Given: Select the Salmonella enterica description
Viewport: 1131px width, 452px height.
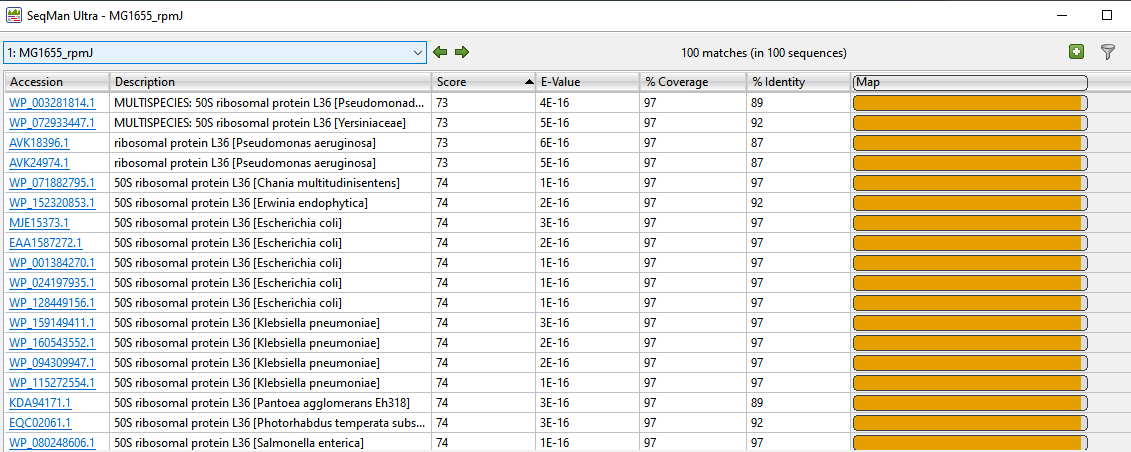Looking at the screenshot, I should click(x=239, y=442).
